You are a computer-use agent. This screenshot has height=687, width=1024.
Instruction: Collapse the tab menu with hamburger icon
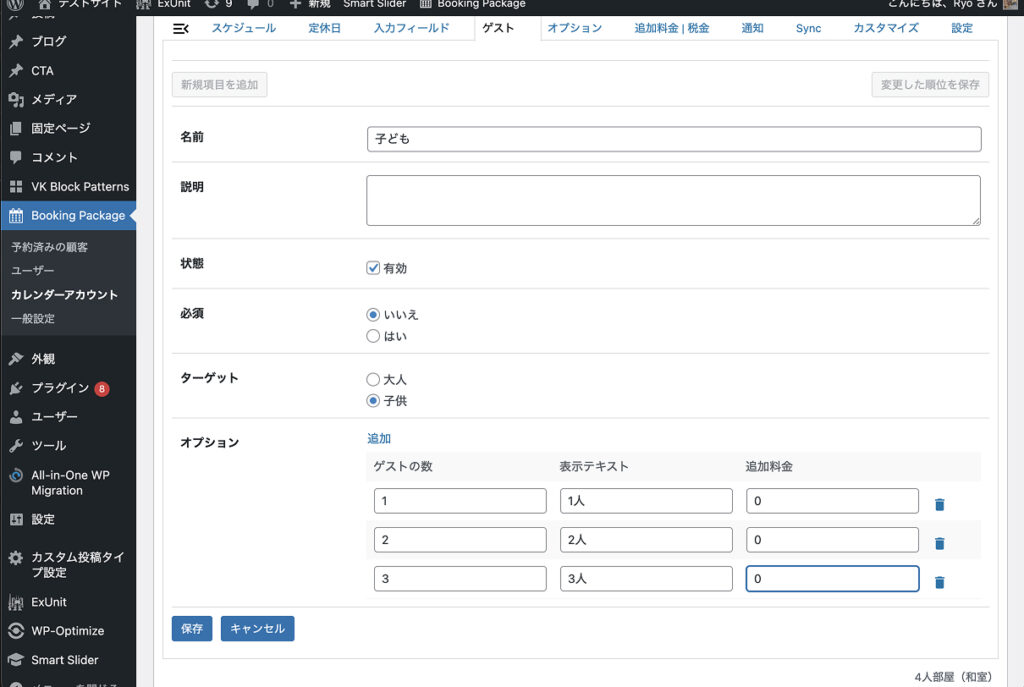(181, 29)
